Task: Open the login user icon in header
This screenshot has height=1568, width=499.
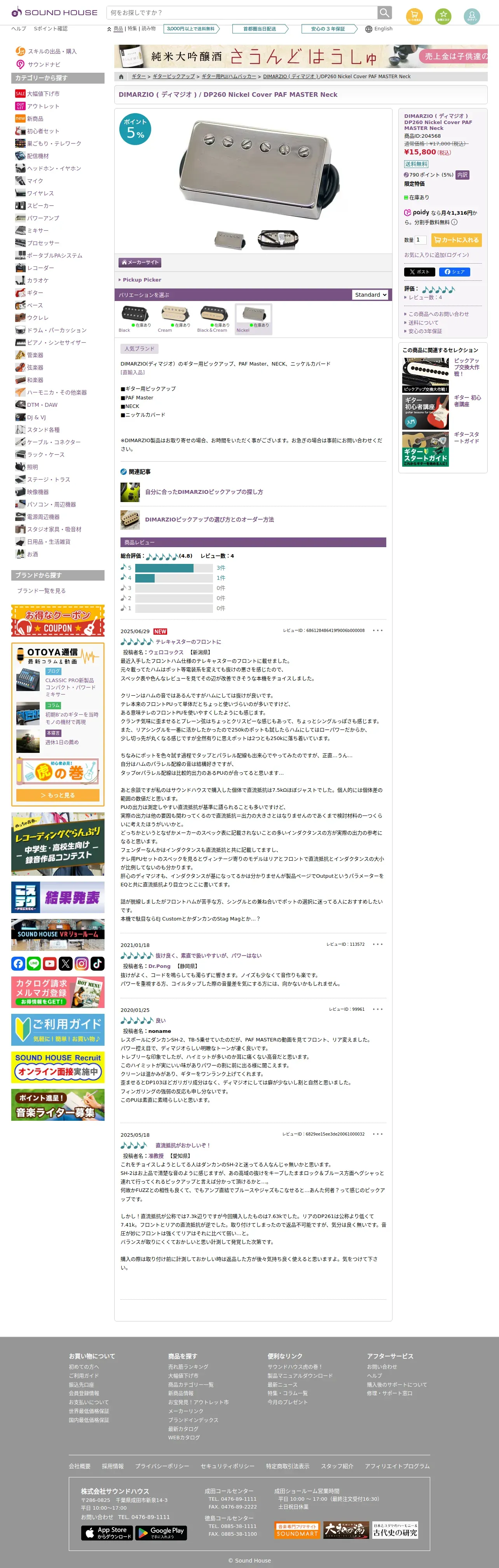Action: tap(472, 16)
